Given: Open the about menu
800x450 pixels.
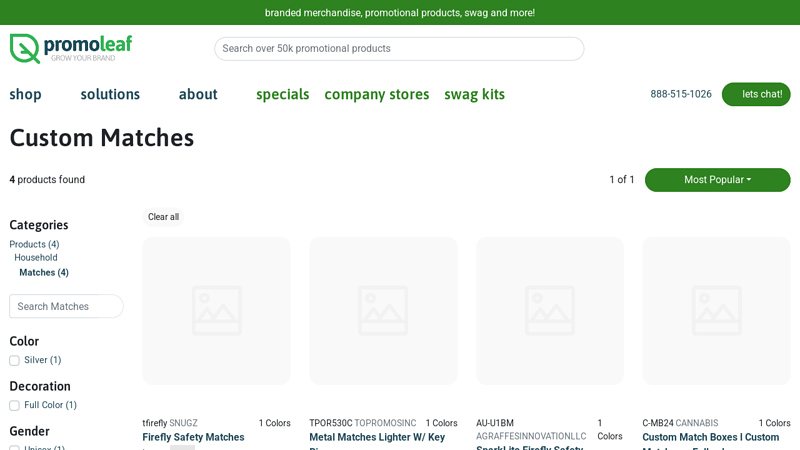Looking at the screenshot, I should click(198, 94).
